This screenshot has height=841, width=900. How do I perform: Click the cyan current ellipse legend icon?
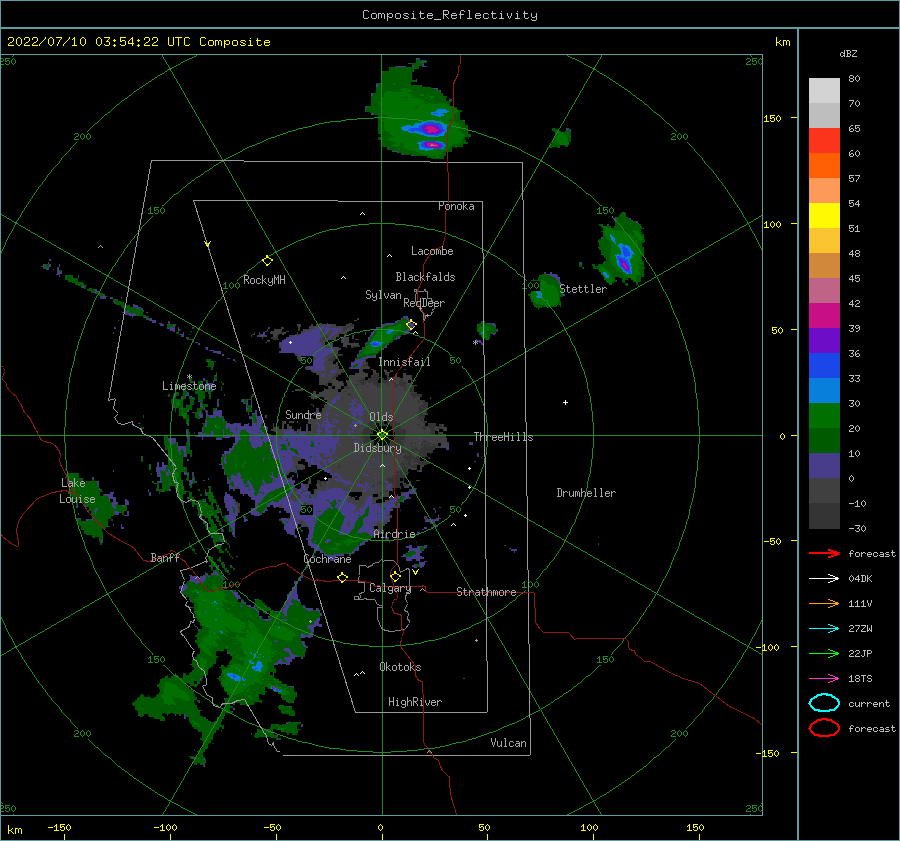(x=824, y=703)
